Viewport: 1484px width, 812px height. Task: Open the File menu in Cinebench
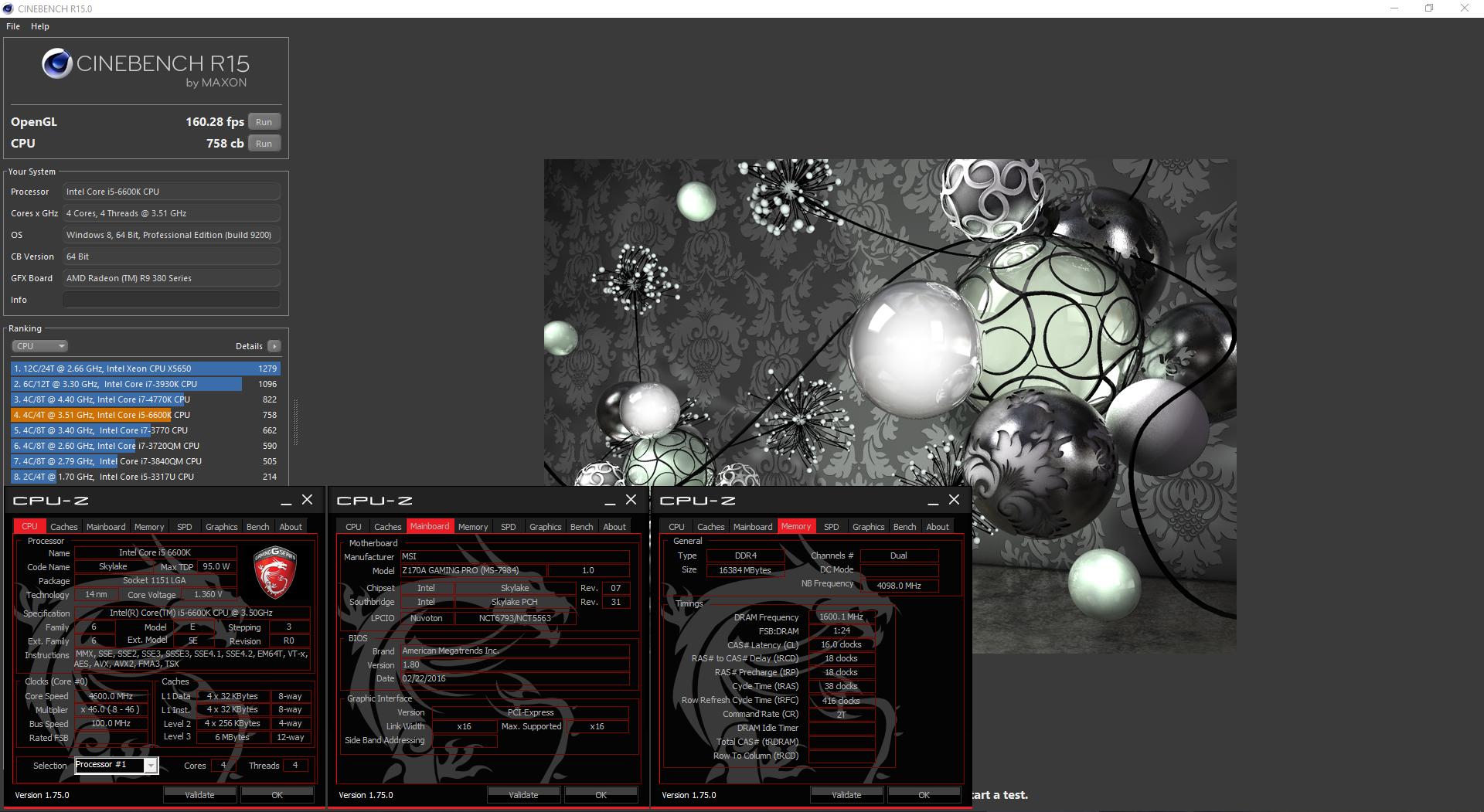click(13, 26)
